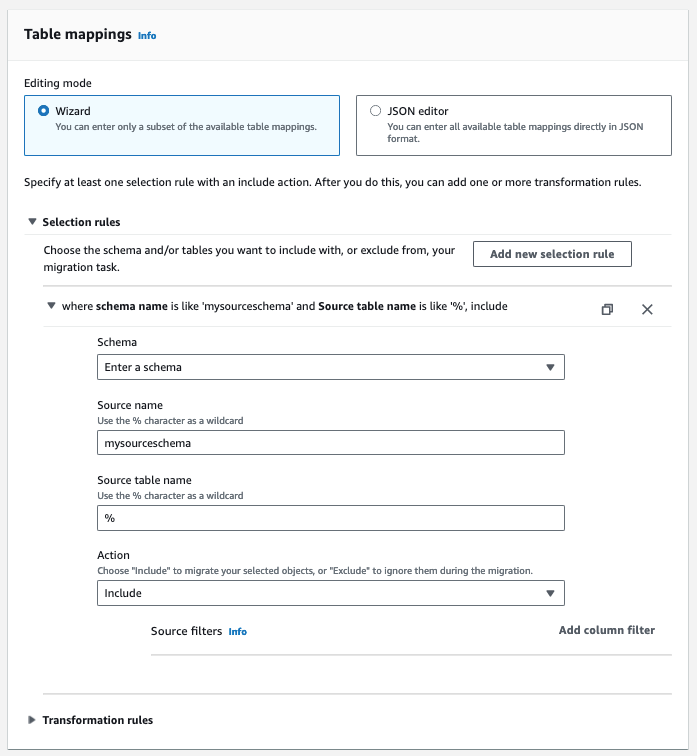Focus the Source name field
697x756 pixels.
(330, 442)
